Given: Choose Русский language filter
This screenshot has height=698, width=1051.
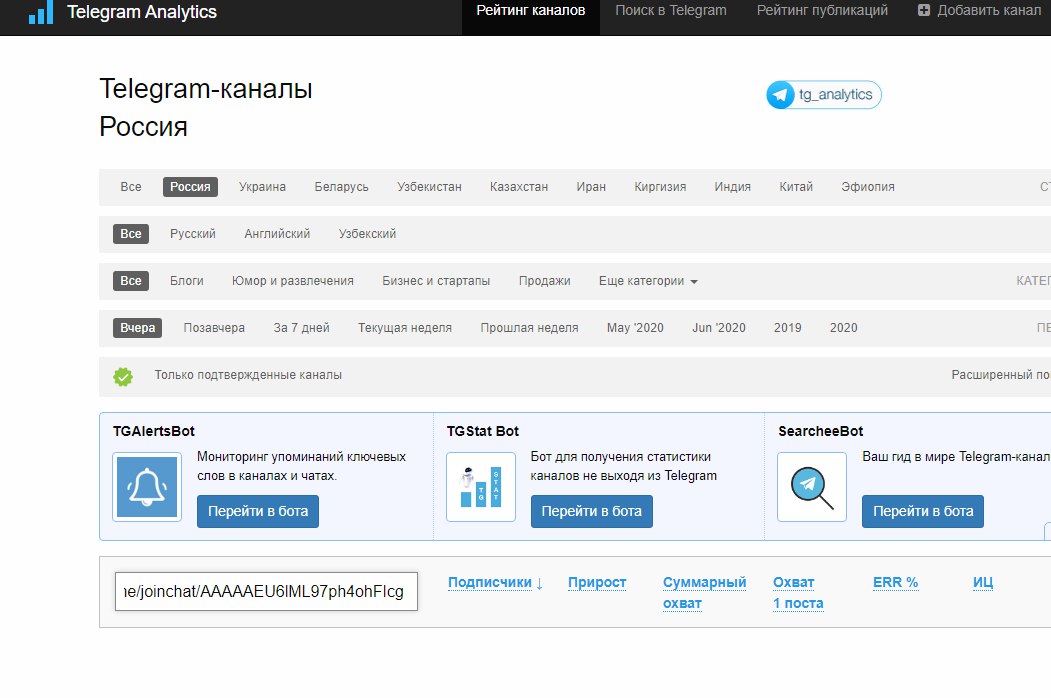Looking at the screenshot, I should [x=193, y=234].
